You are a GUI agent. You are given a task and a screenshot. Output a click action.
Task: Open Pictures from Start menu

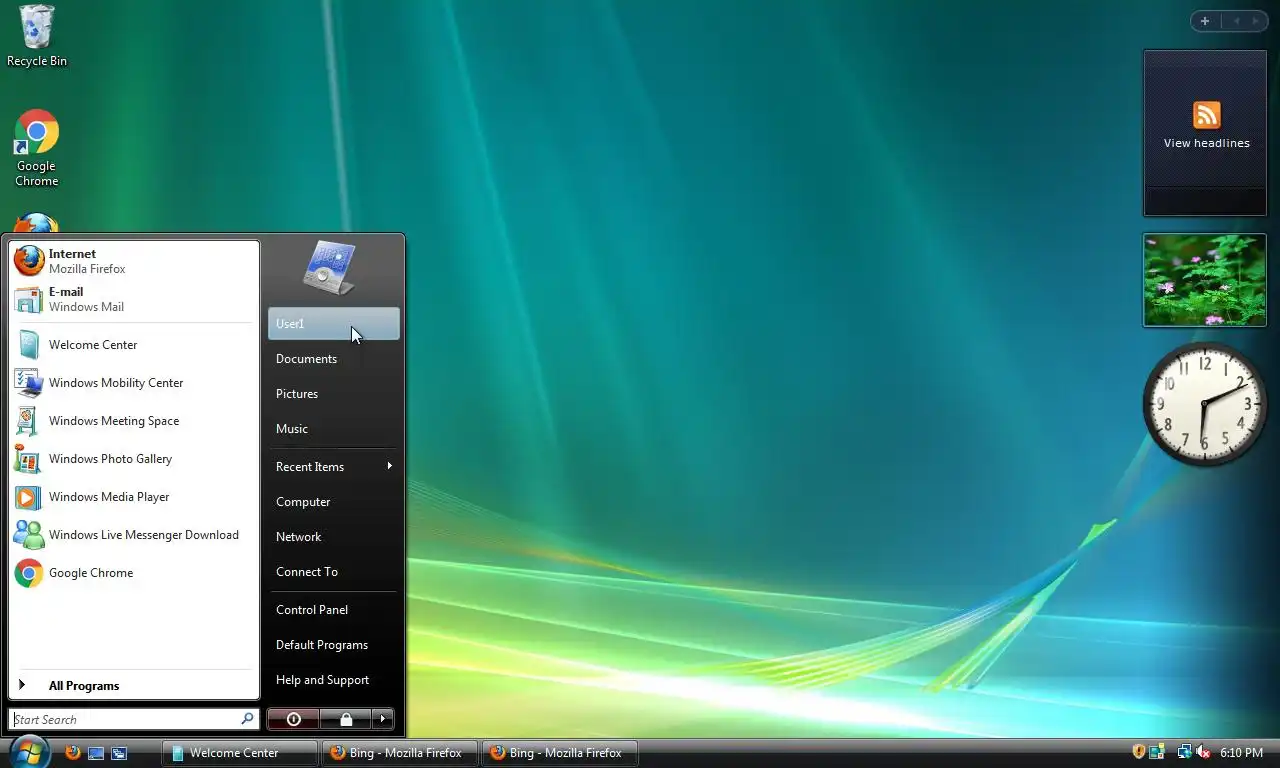coord(333,394)
